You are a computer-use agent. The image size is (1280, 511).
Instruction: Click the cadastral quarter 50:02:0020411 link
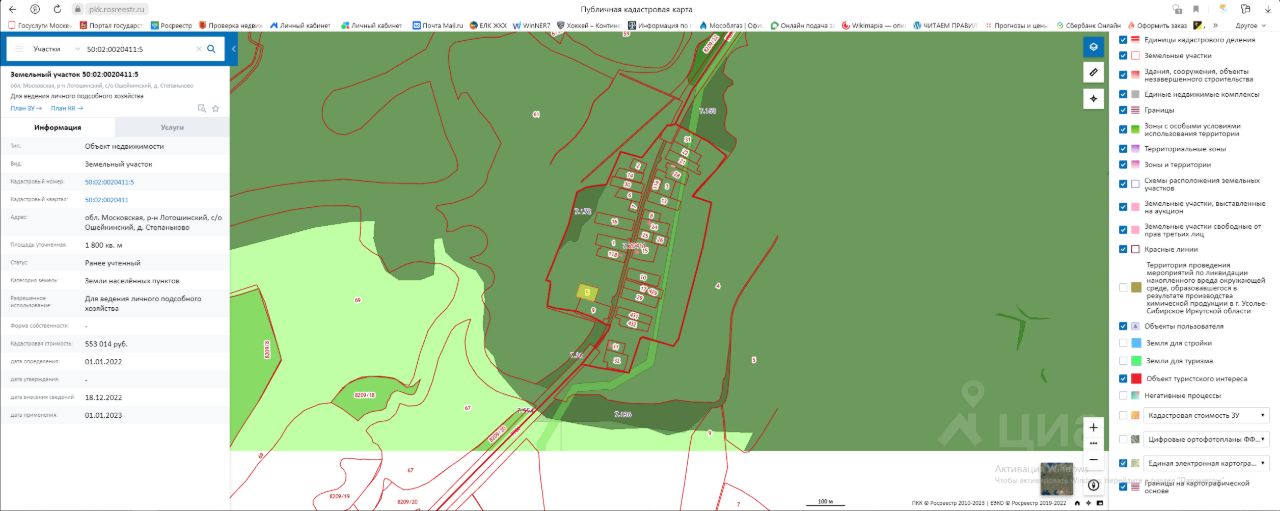(x=106, y=200)
